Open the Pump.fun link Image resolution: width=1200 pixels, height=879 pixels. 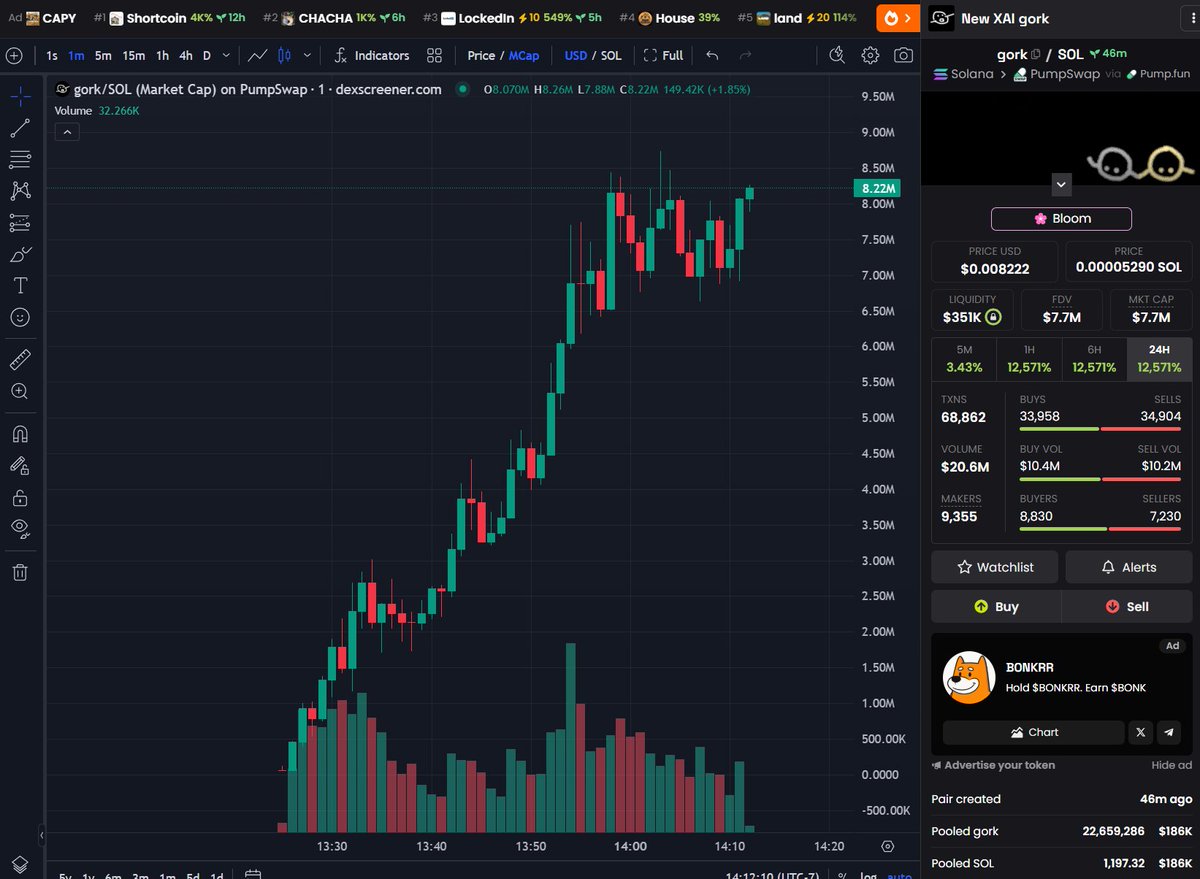click(1158, 74)
